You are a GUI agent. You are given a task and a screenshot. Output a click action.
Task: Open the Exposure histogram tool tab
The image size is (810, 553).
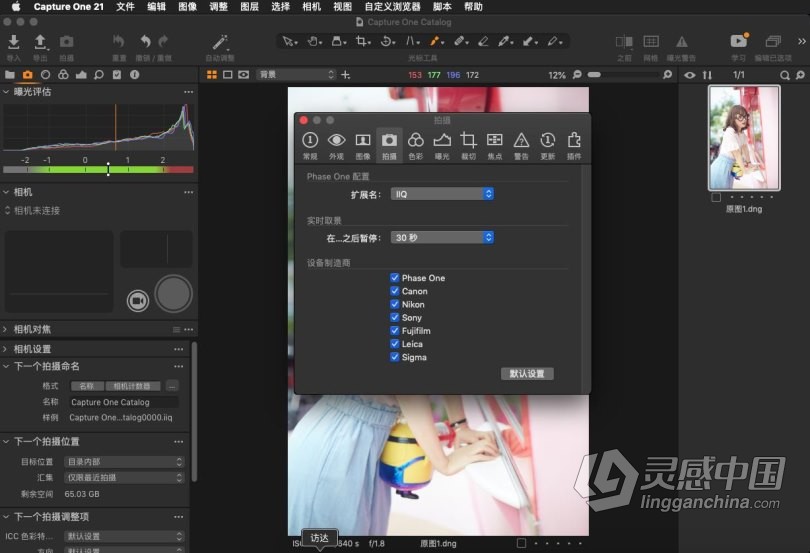[x=81, y=75]
